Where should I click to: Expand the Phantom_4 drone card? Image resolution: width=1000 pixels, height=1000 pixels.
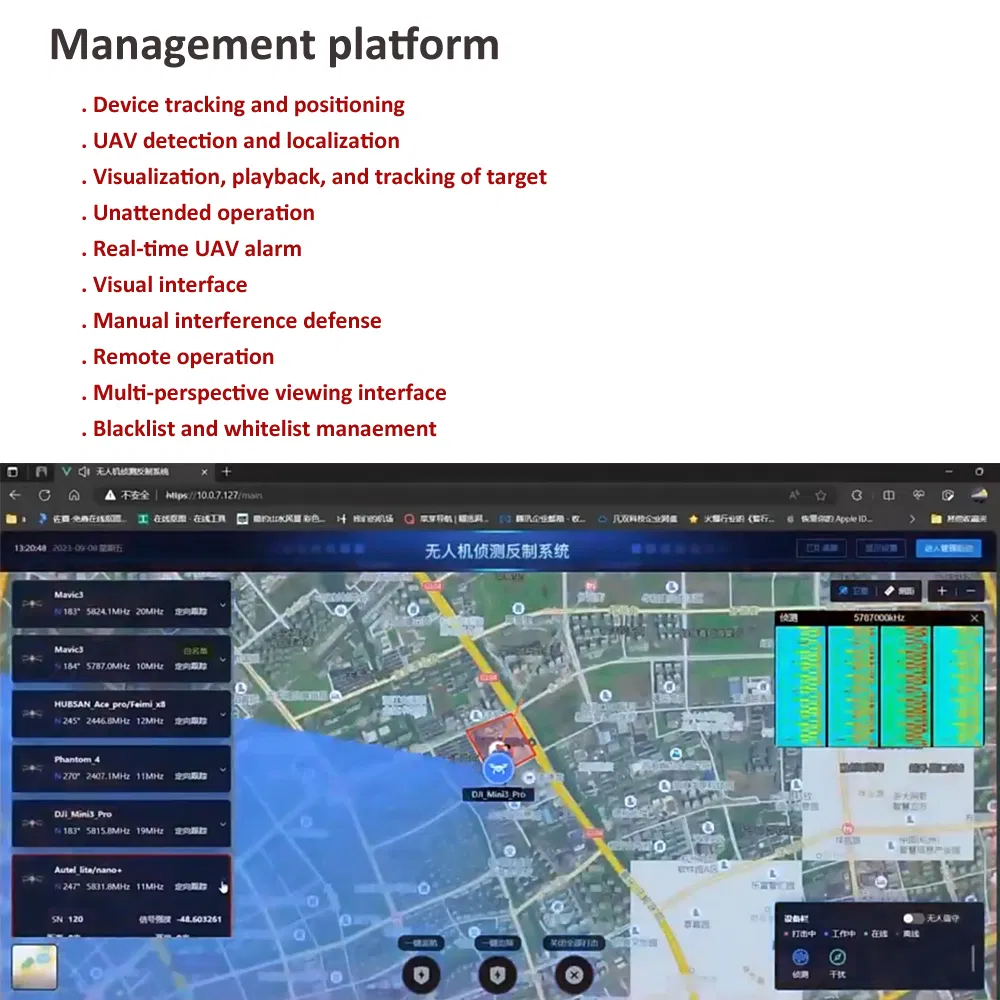222,770
